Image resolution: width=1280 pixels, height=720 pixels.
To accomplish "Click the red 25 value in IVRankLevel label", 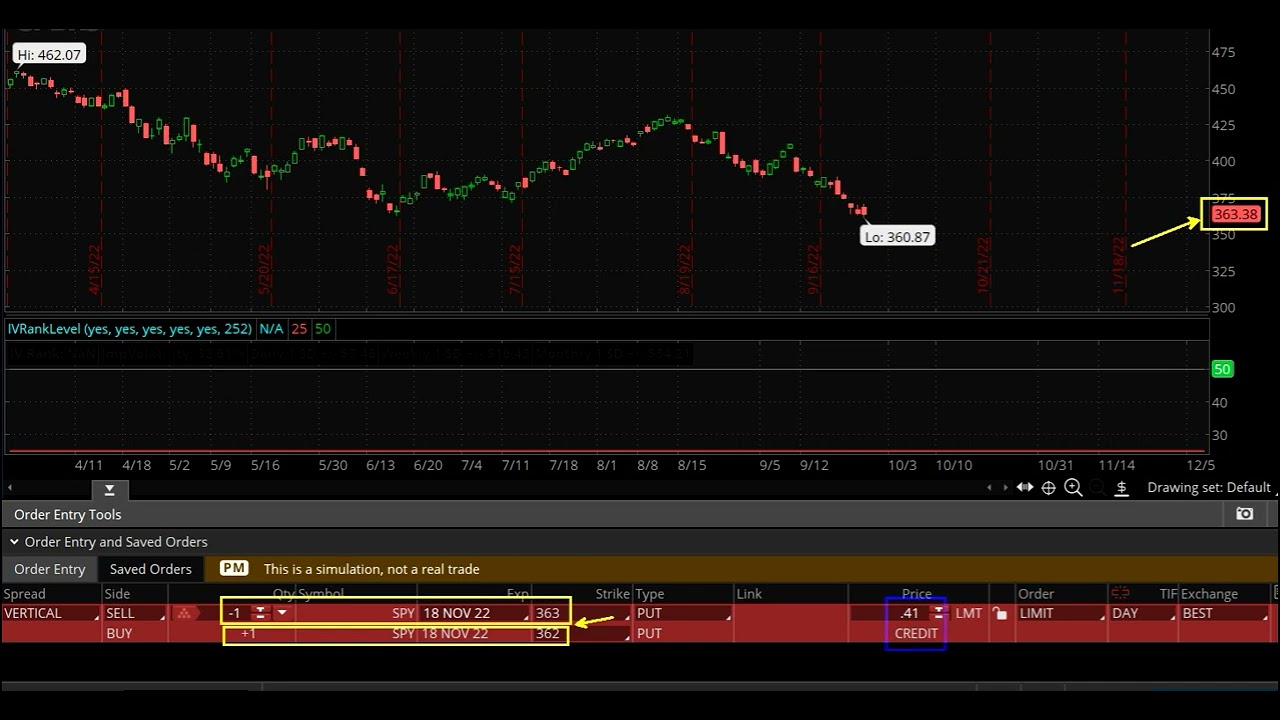I will [x=299, y=328].
